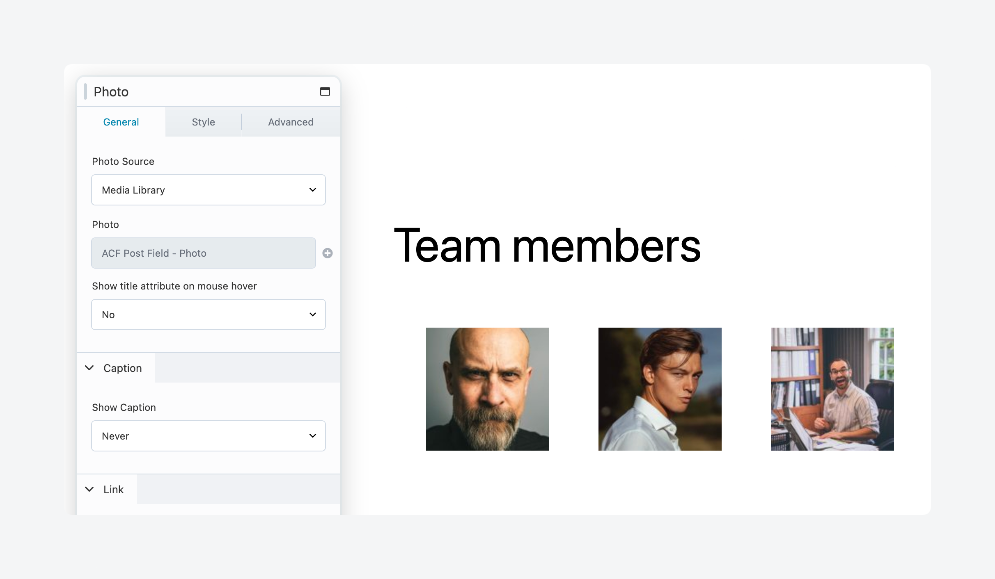The height and width of the screenshot is (579, 995).
Task: Open the Style tab
Action: pyautogui.click(x=203, y=122)
